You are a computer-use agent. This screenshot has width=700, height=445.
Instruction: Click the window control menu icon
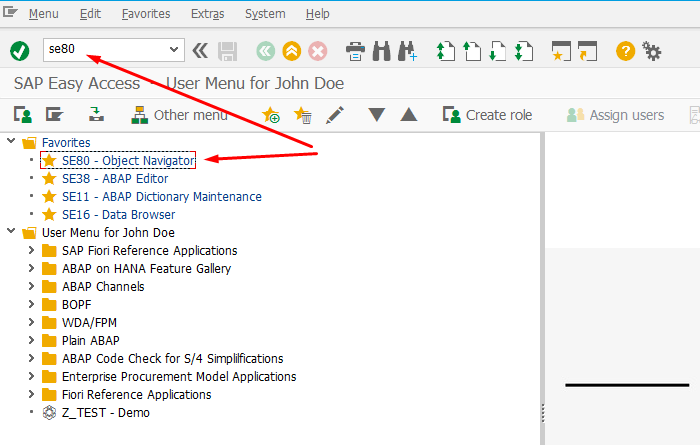(x=10, y=12)
